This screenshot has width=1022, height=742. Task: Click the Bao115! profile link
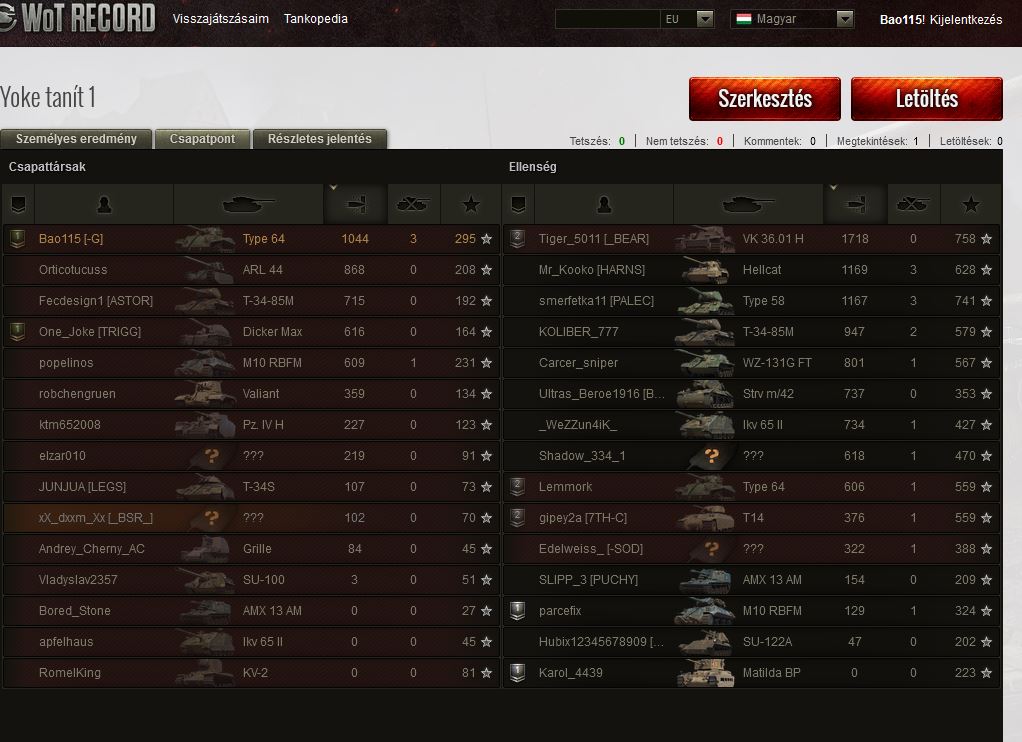click(902, 20)
